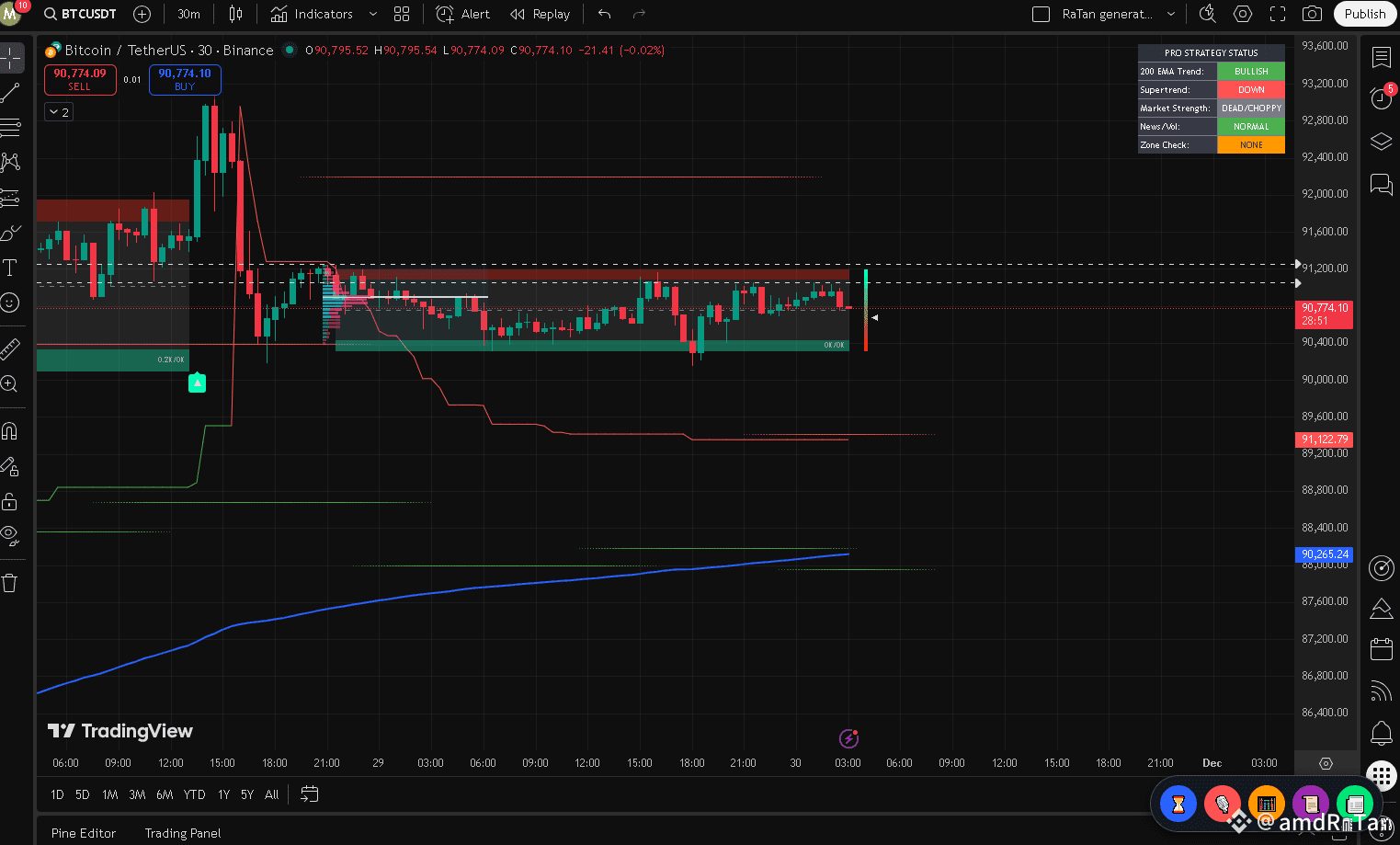
Task: Click the 90,774.09 SELL button
Action: click(x=80, y=79)
